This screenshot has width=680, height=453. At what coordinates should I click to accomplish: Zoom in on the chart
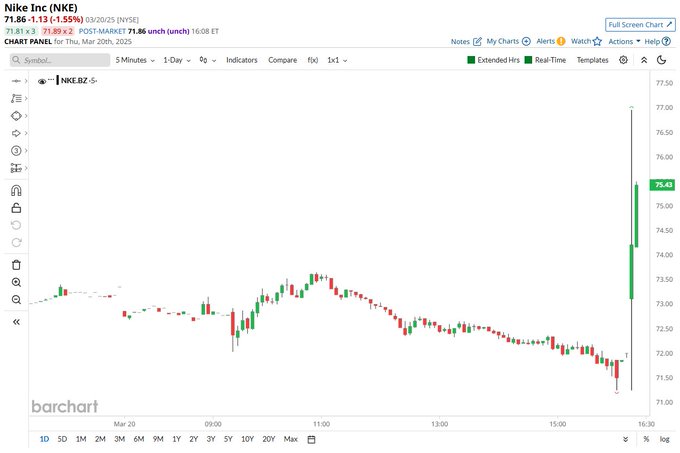16,283
